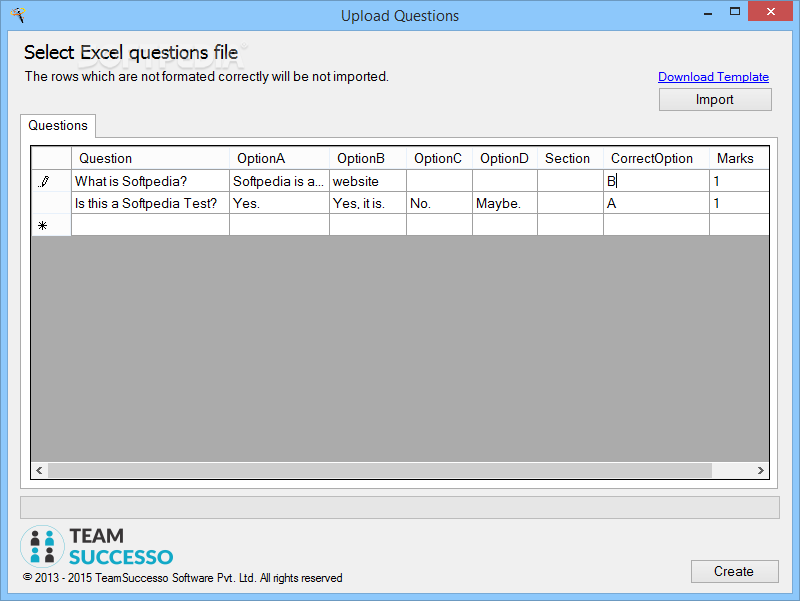This screenshot has height=601, width=800.
Task: Select the 'No.' OptionC cell
Action: tap(439, 203)
